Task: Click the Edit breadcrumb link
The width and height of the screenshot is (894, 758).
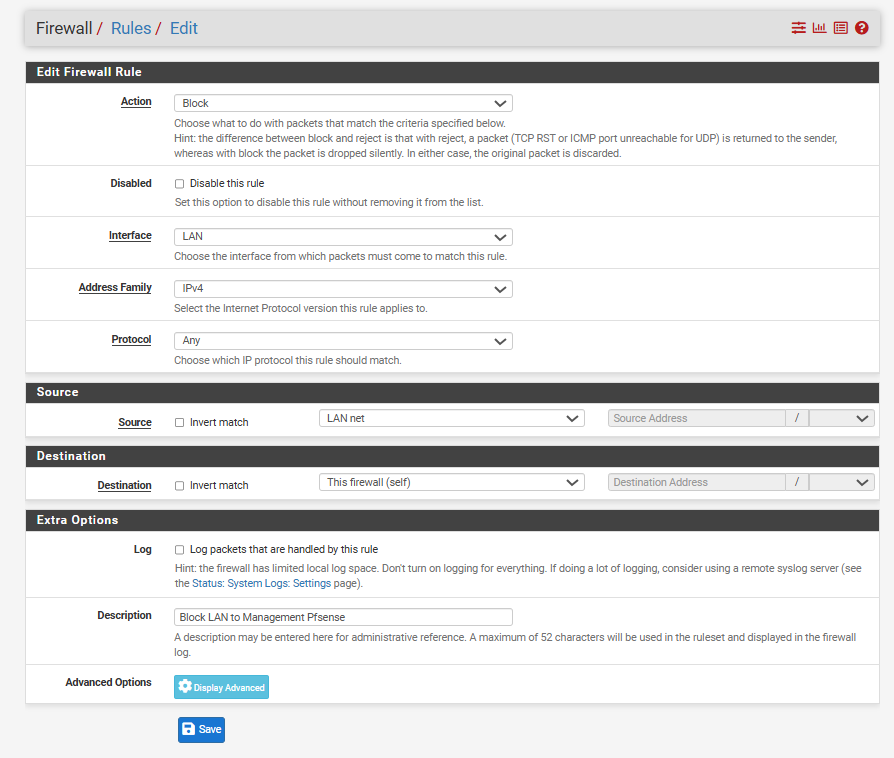Action: pyautogui.click(x=184, y=28)
